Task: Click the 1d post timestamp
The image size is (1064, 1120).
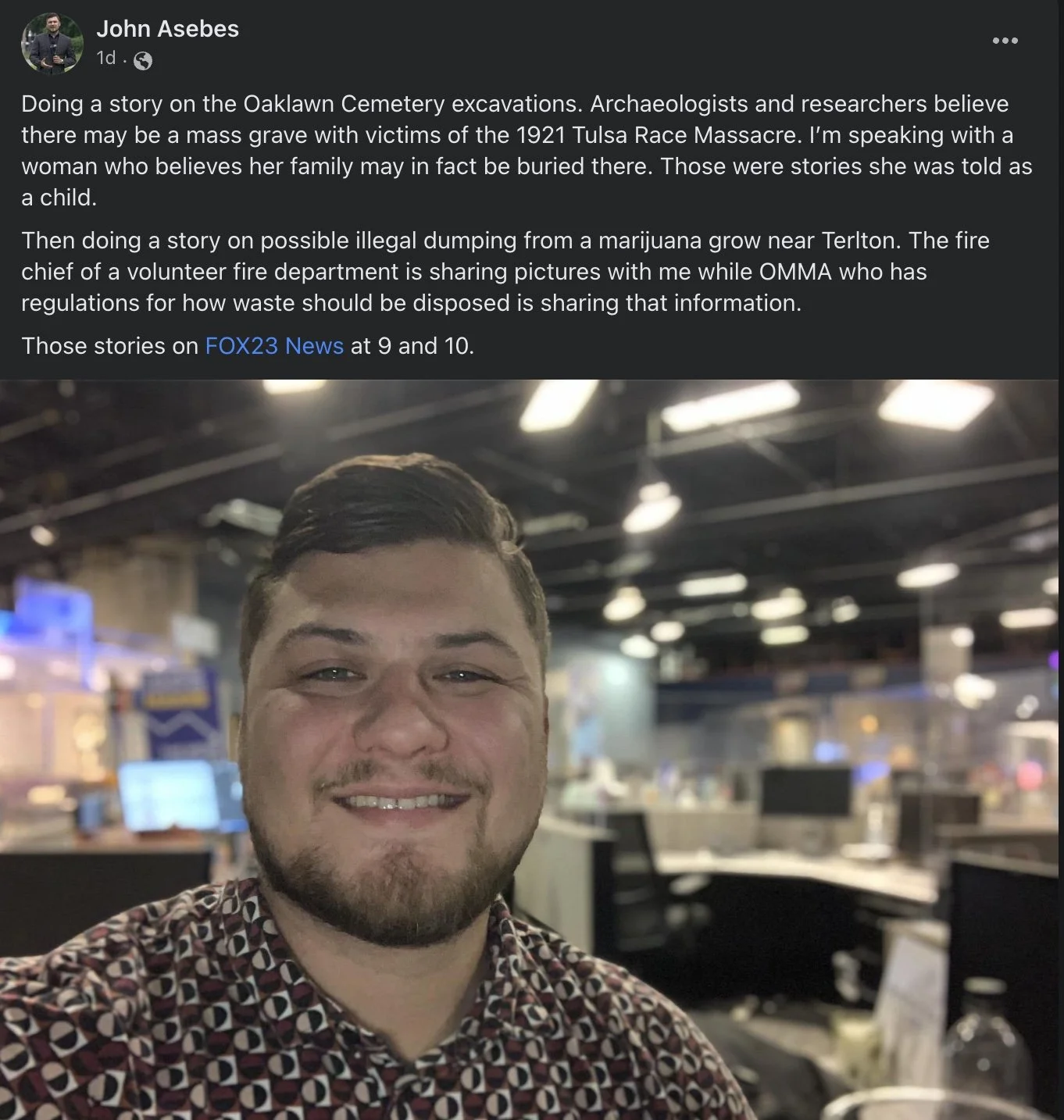Action: pyautogui.click(x=106, y=59)
